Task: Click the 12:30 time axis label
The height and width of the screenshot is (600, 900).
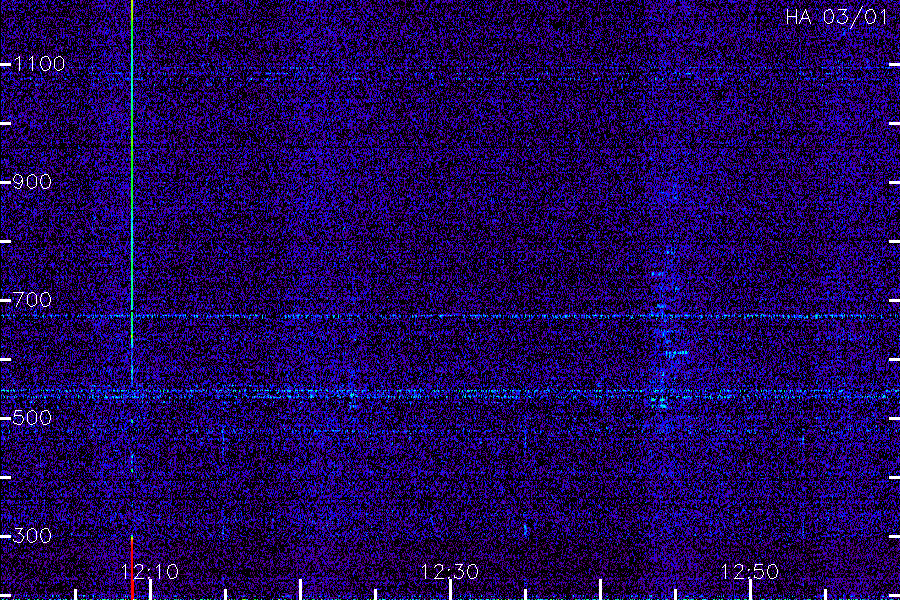Action: (x=449, y=572)
